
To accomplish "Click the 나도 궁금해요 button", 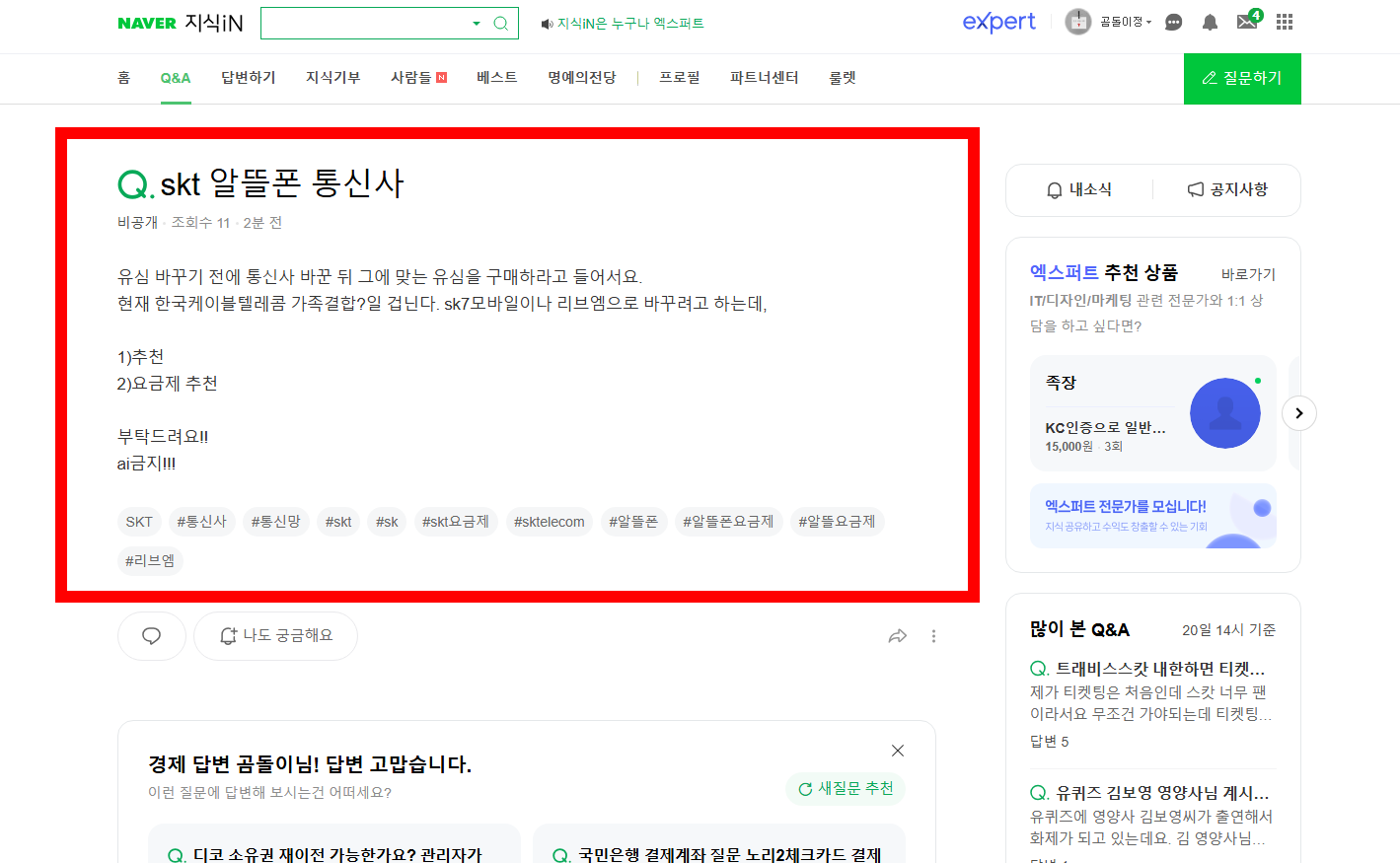I will pos(275,636).
